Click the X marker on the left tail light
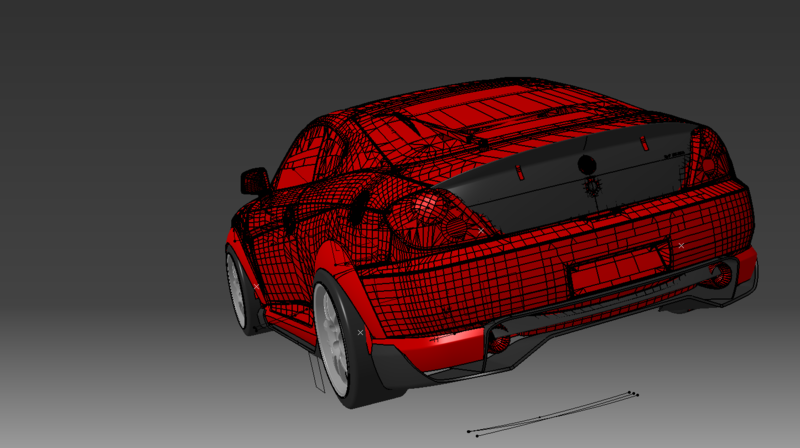This screenshot has height=448, width=800. point(481,230)
